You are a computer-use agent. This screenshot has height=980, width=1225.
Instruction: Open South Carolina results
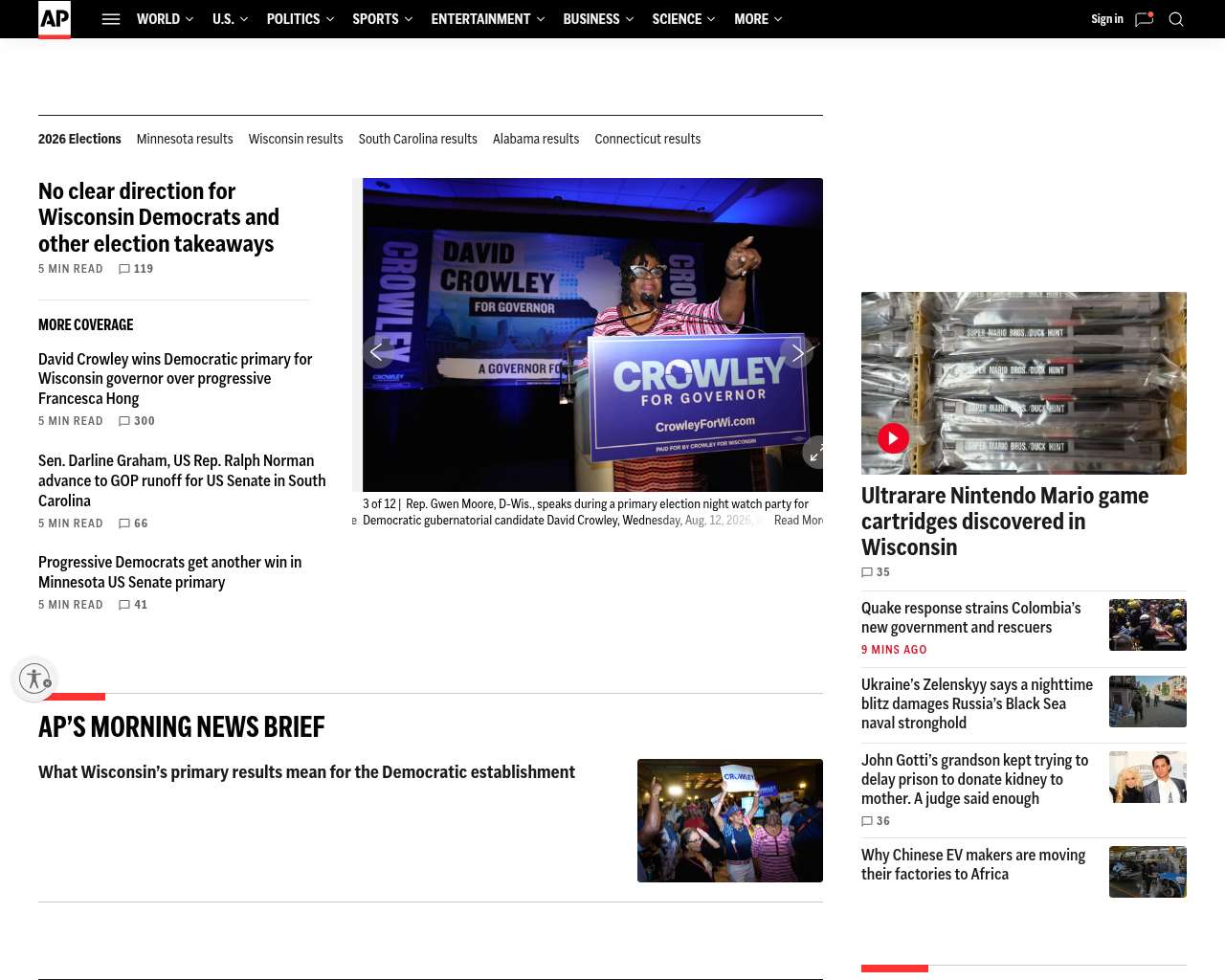click(418, 139)
